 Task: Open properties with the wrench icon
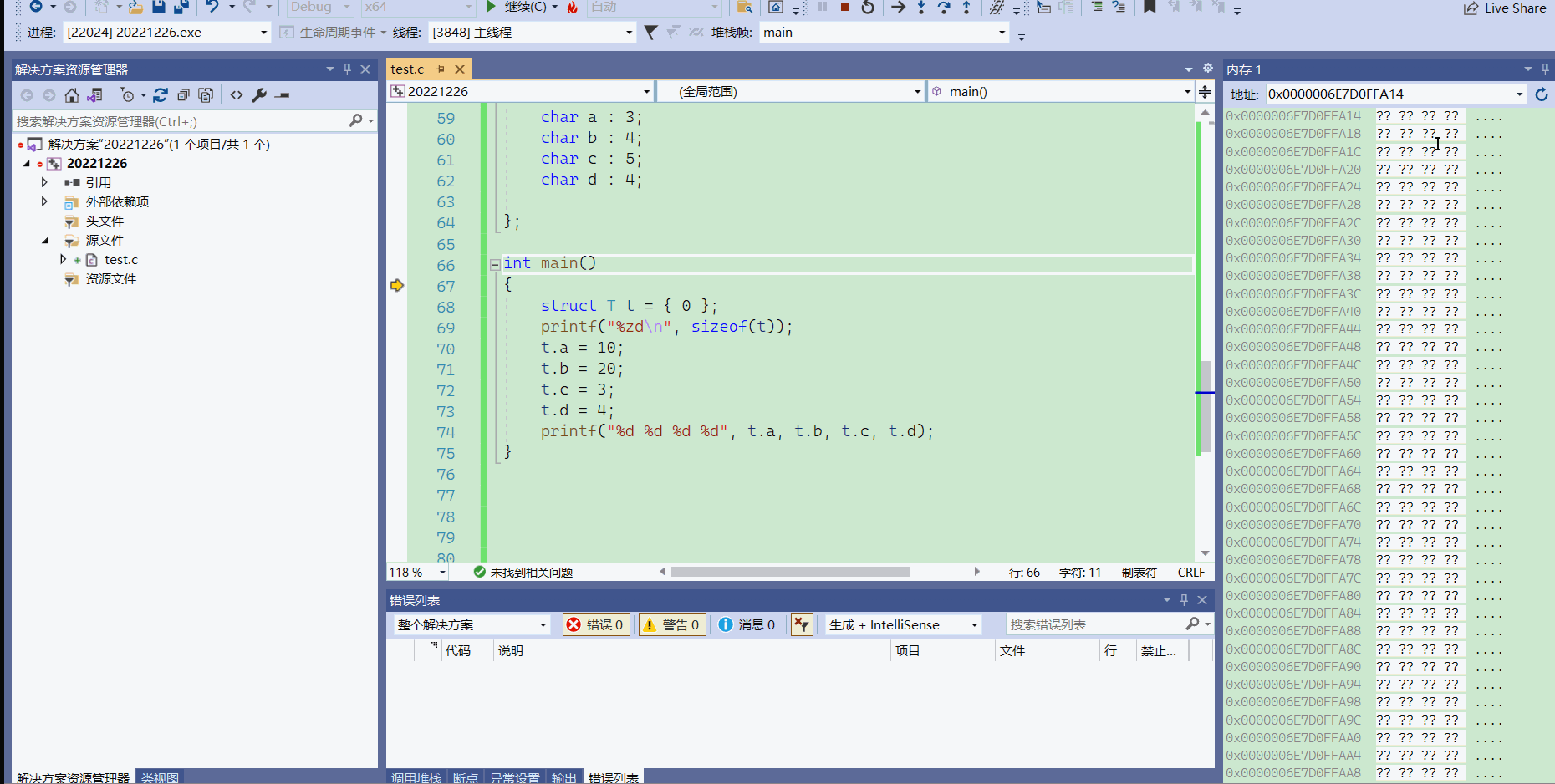point(259,95)
